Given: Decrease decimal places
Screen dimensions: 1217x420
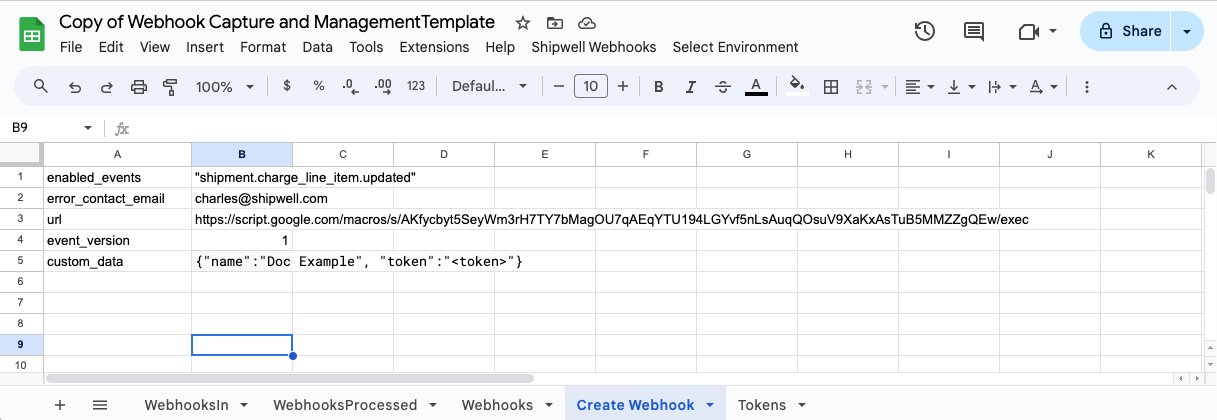Looking at the screenshot, I should pyautogui.click(x=350, y=87).
